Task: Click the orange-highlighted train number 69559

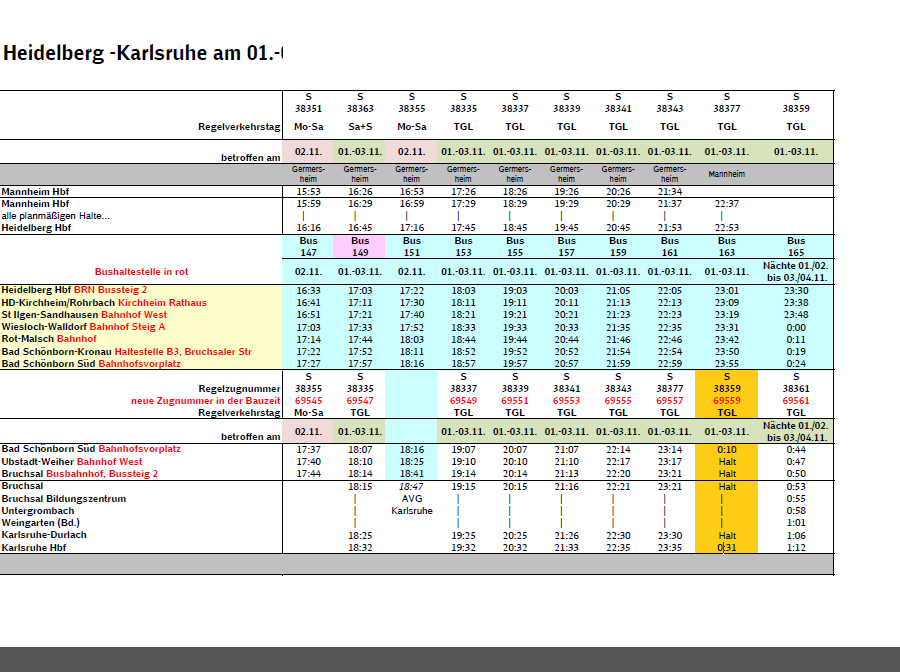Action: (x=727, y=401)
